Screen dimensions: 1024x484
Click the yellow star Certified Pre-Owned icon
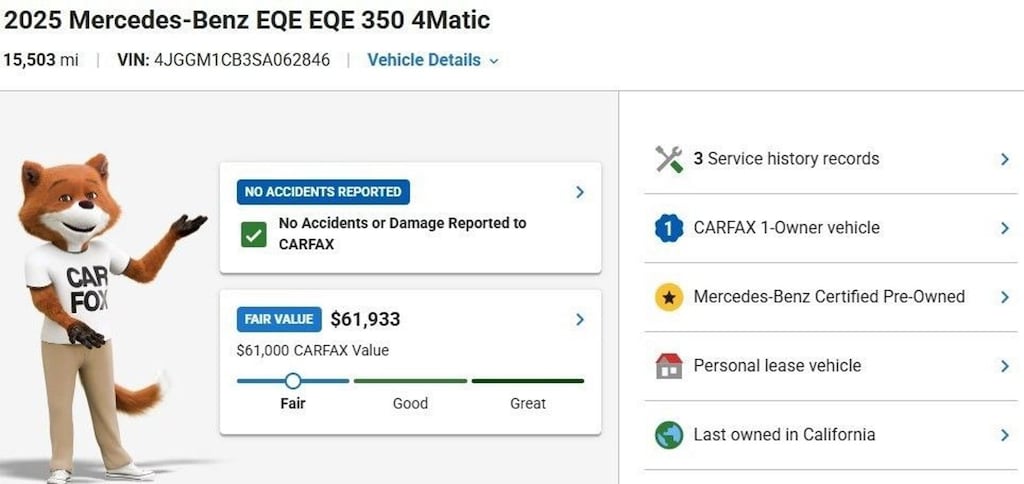point(669,297)
